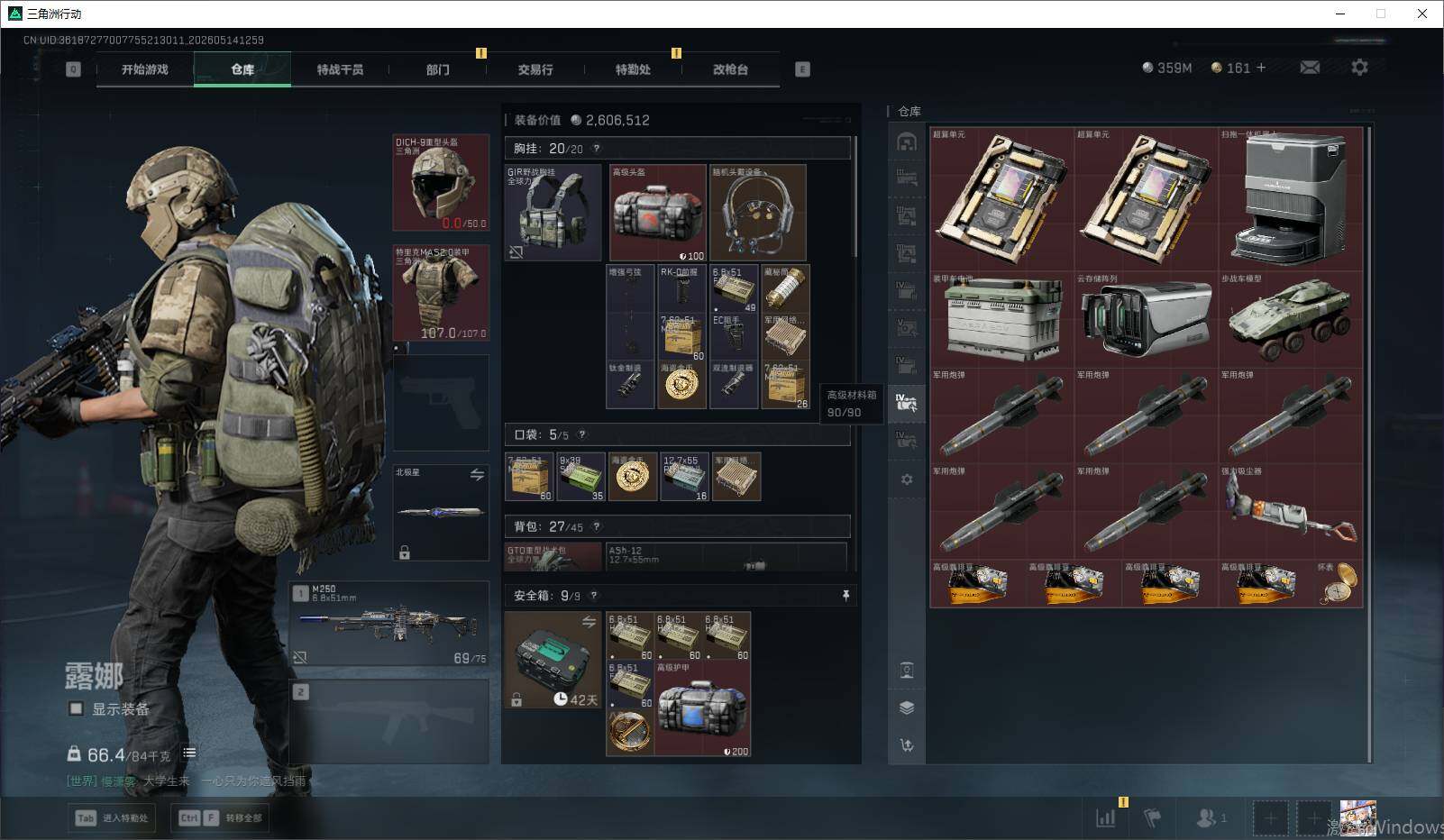The width and height of the screenshot is (1444, 840).
Task: Select the DICH-9 heavy helmet slot
Action: click(x=441, y=183)
